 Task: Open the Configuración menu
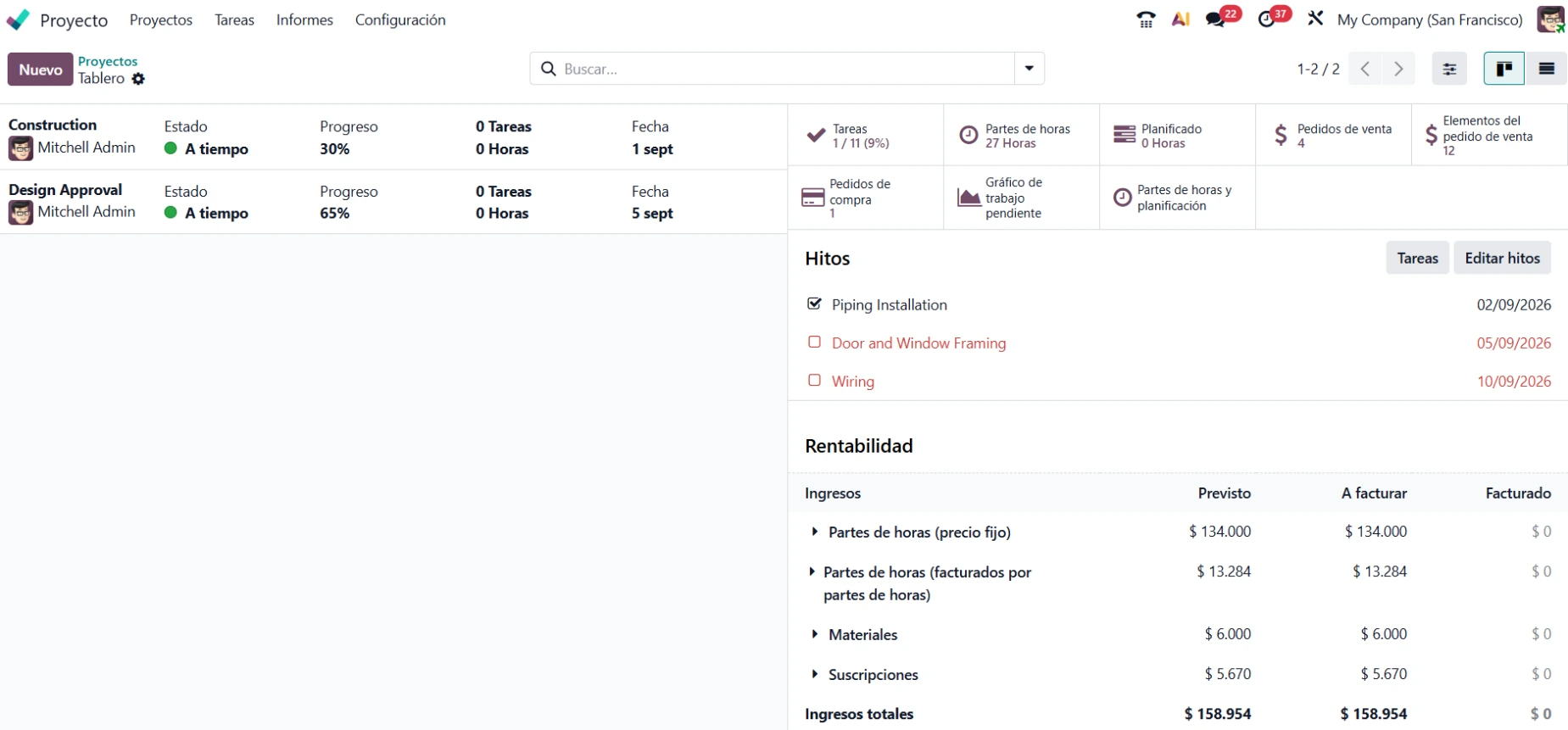click(400, 20)
